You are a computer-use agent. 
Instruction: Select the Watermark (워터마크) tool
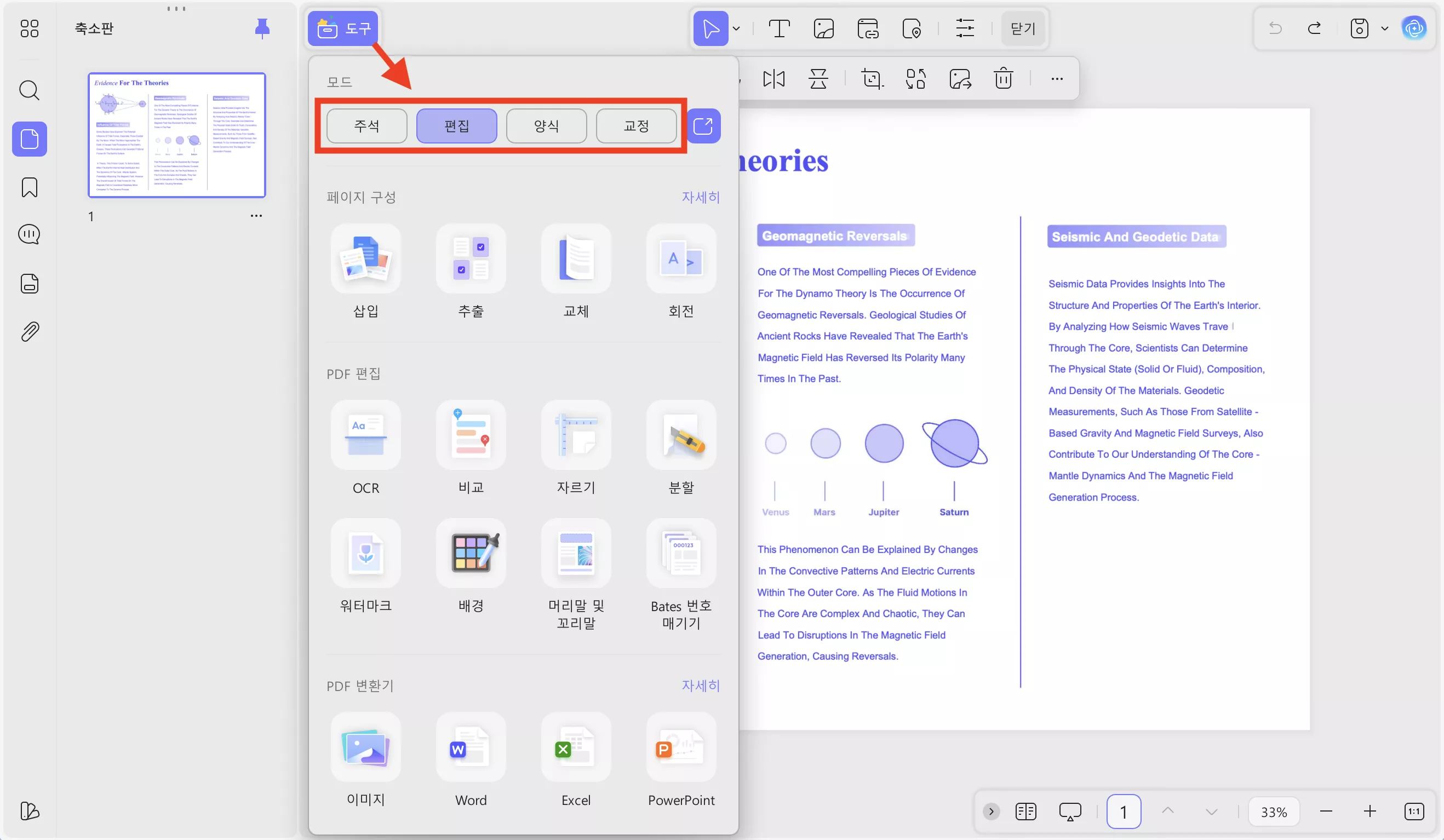coord(365,554)
